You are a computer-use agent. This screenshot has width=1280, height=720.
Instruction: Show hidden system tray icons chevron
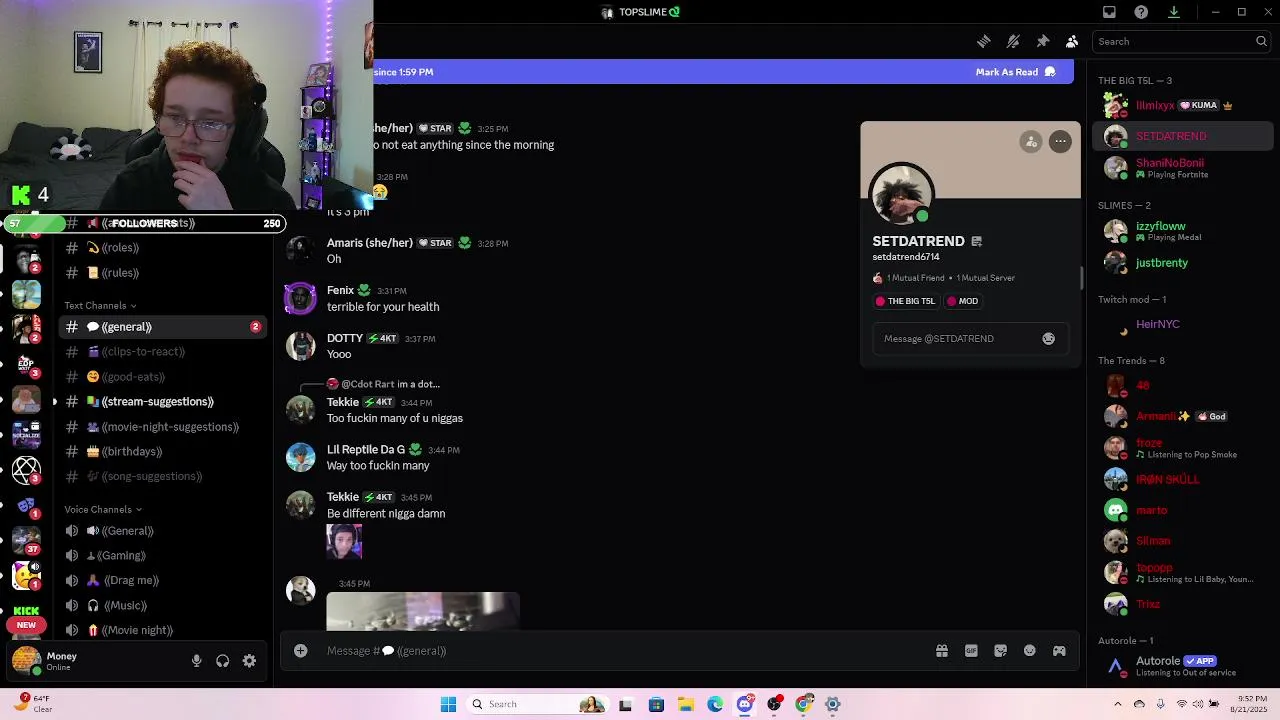pyautogui.click(x=1118, y=704)
